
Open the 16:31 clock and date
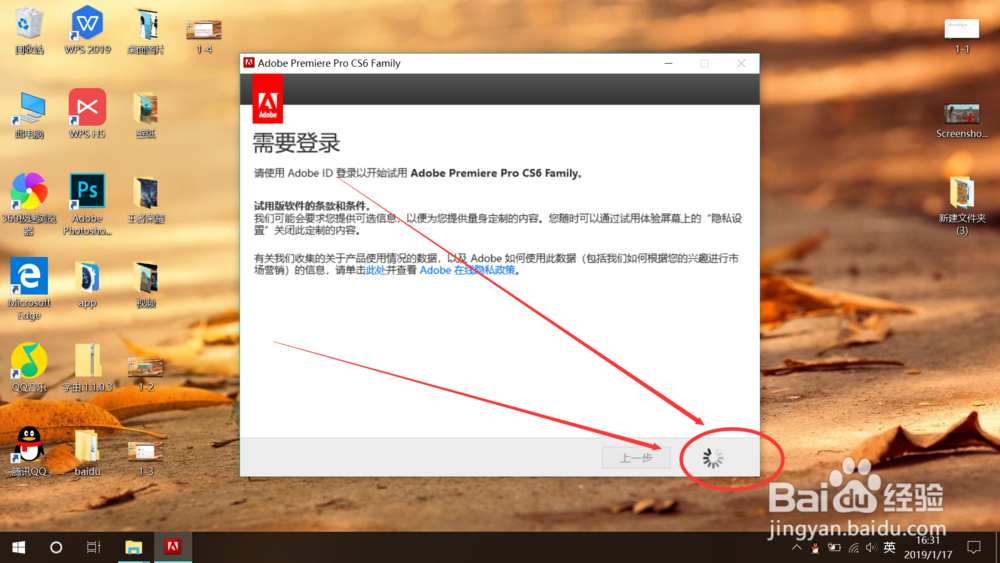coord(927,547)
